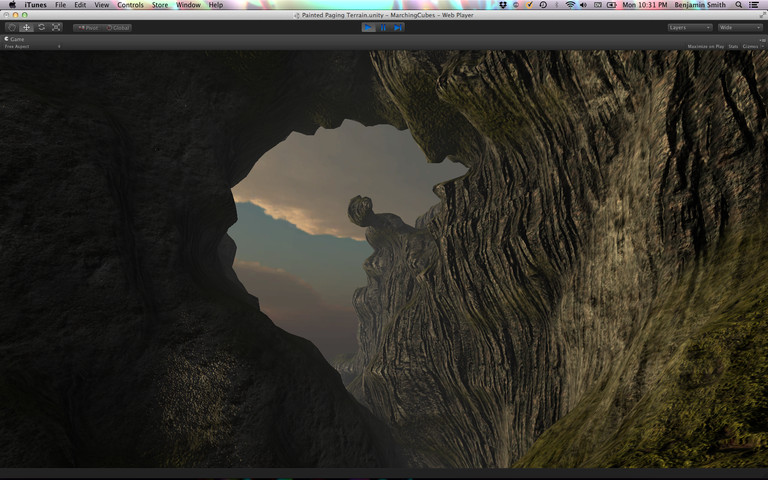Click the Step frame button

tap(398, 27)
